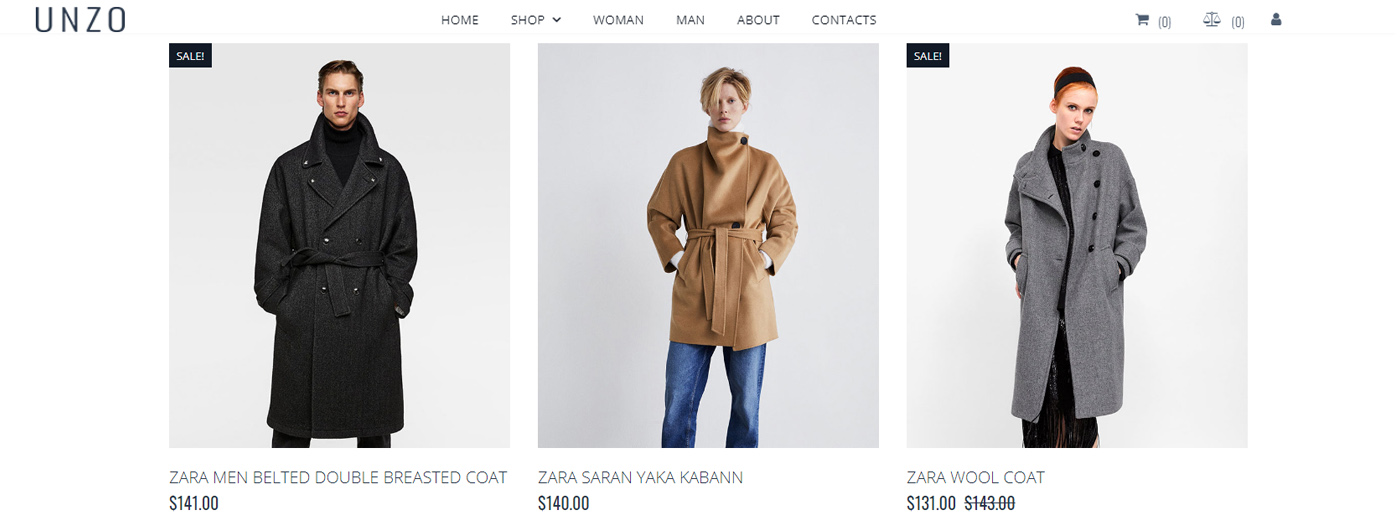Click the SALE badge on wool coat
Screen dimensions: 1400x515
click(x=928, y=56)
